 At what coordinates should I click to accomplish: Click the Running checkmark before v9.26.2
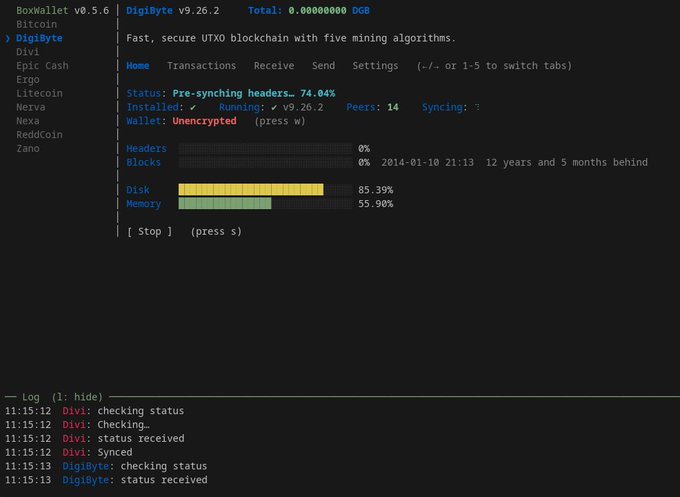point(274,107)
